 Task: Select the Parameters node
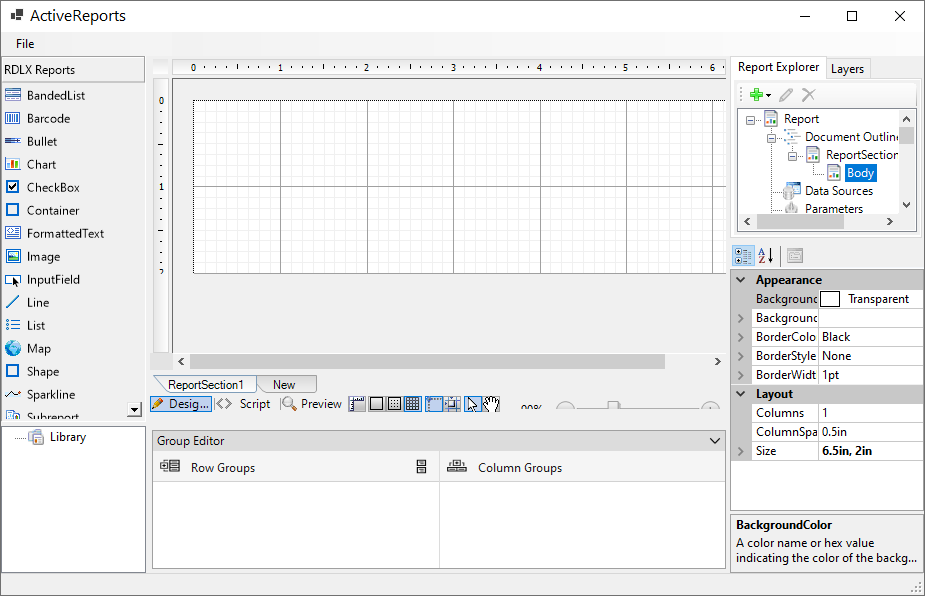coord(834,209)
